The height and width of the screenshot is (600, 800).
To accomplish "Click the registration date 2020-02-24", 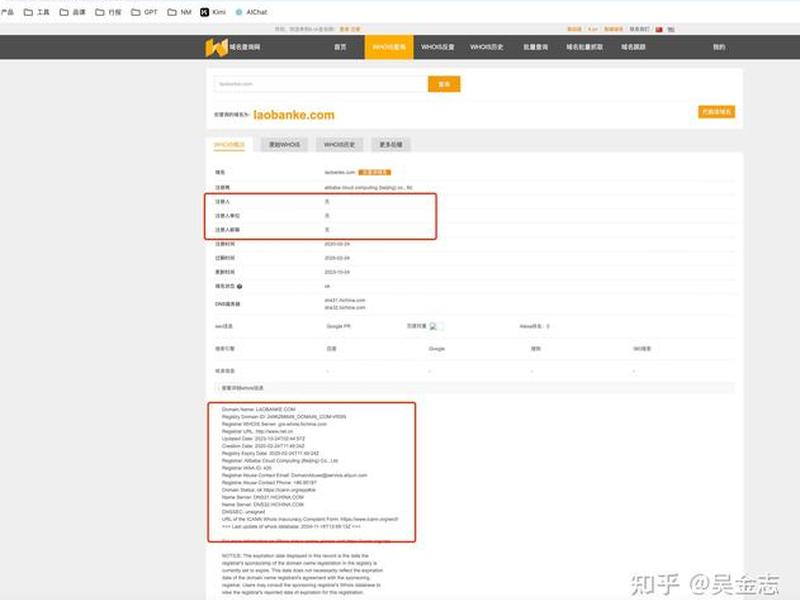I will tap(337, 244).
